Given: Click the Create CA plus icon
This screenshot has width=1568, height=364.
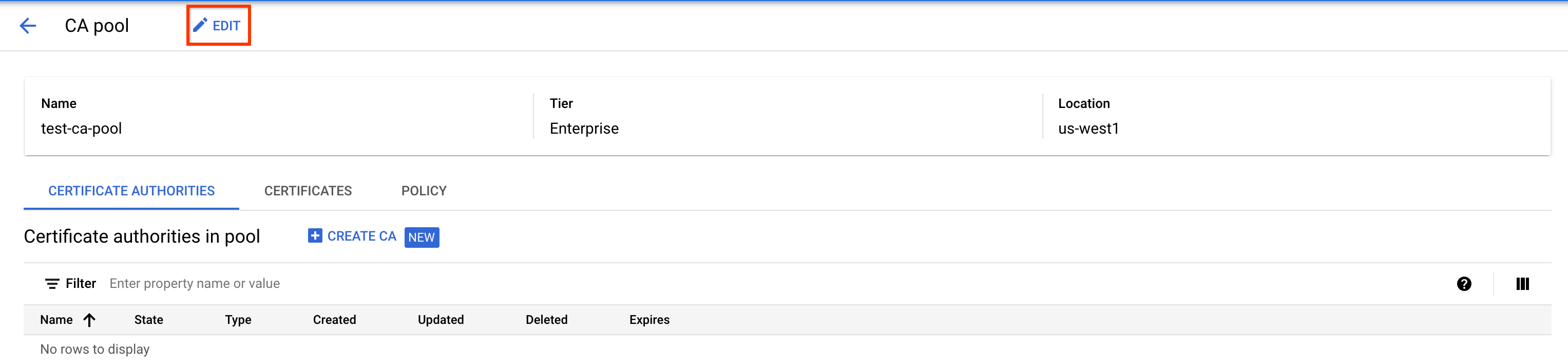Looking at the screenshot, I should point(315,236).
